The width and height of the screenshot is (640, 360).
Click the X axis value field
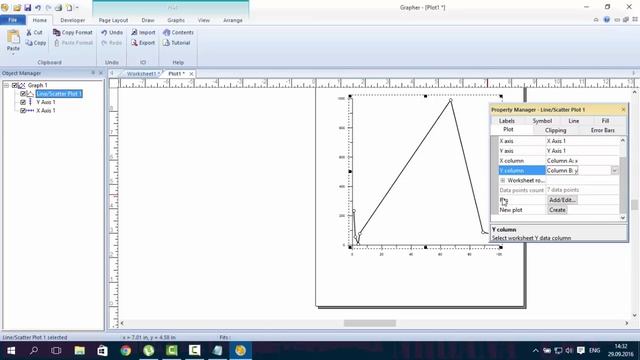click(582, 141)
